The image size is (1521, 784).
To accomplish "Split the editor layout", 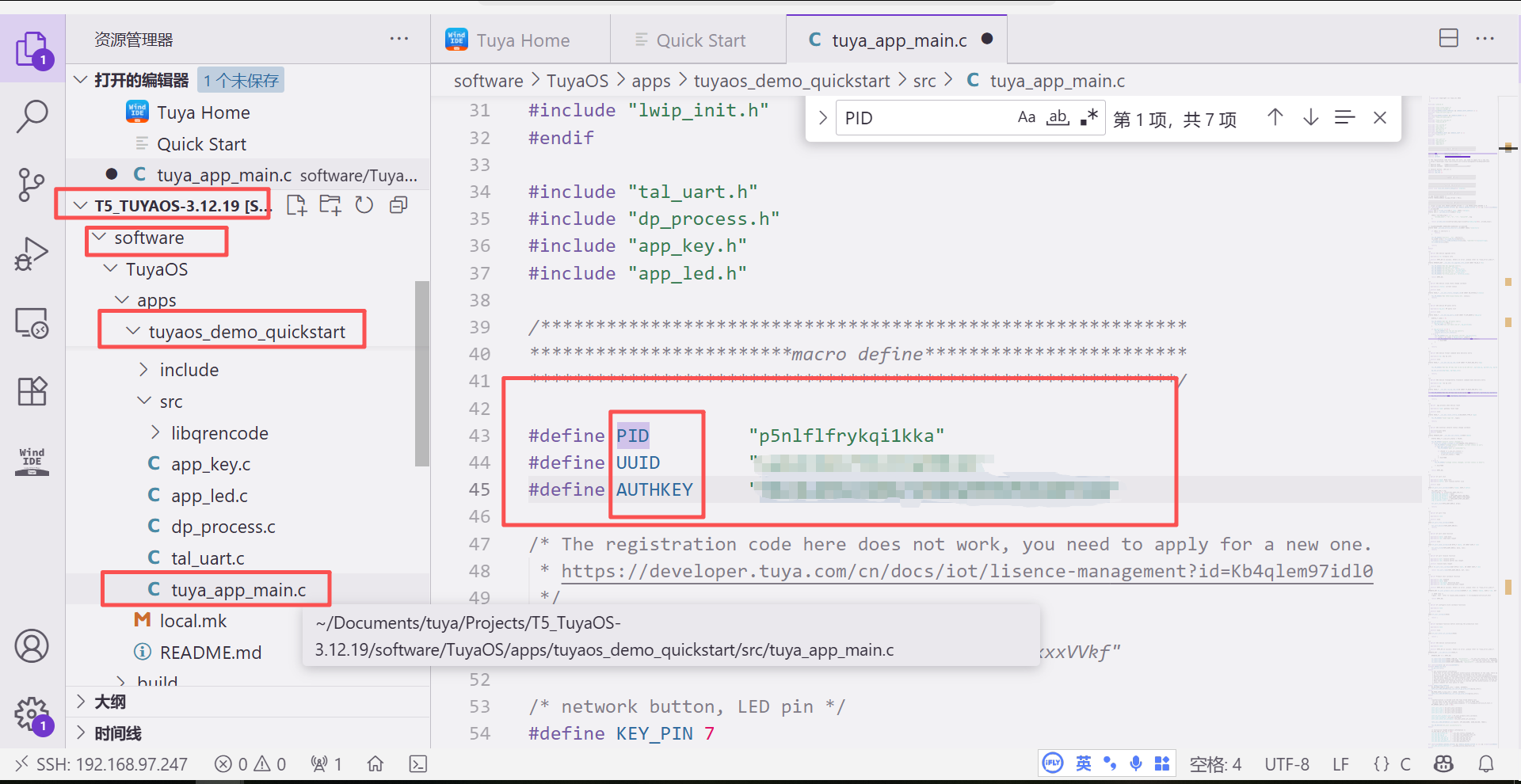I will coord(1448,38).
